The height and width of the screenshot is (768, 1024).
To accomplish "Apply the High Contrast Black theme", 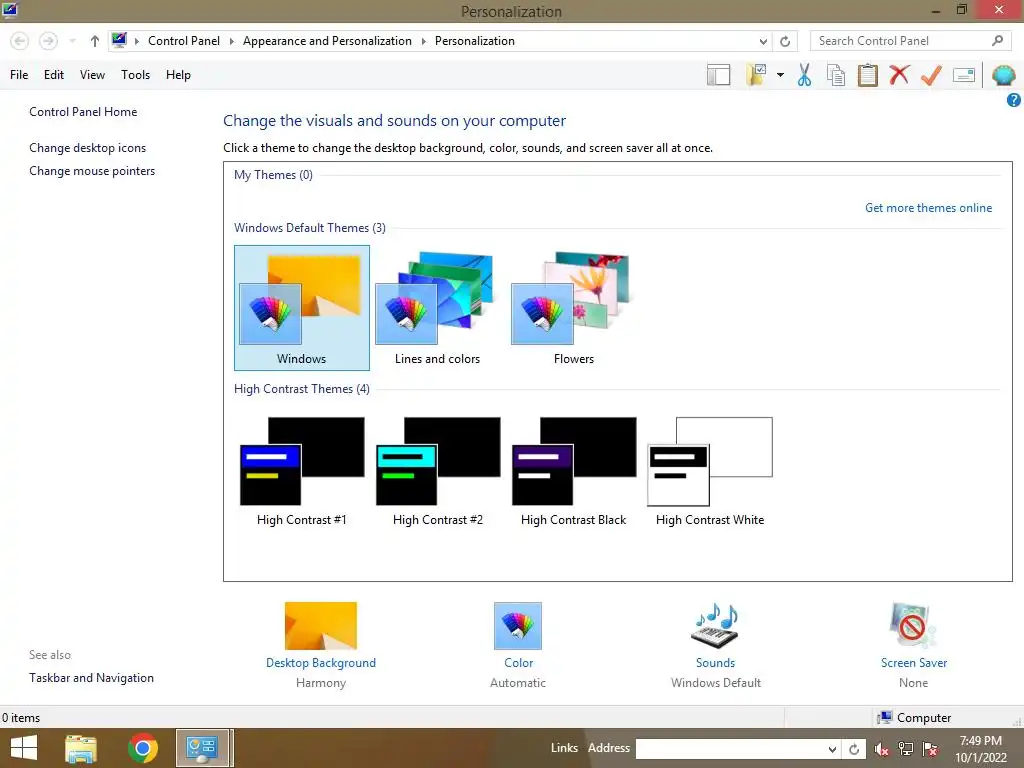I will coord(573,472).
